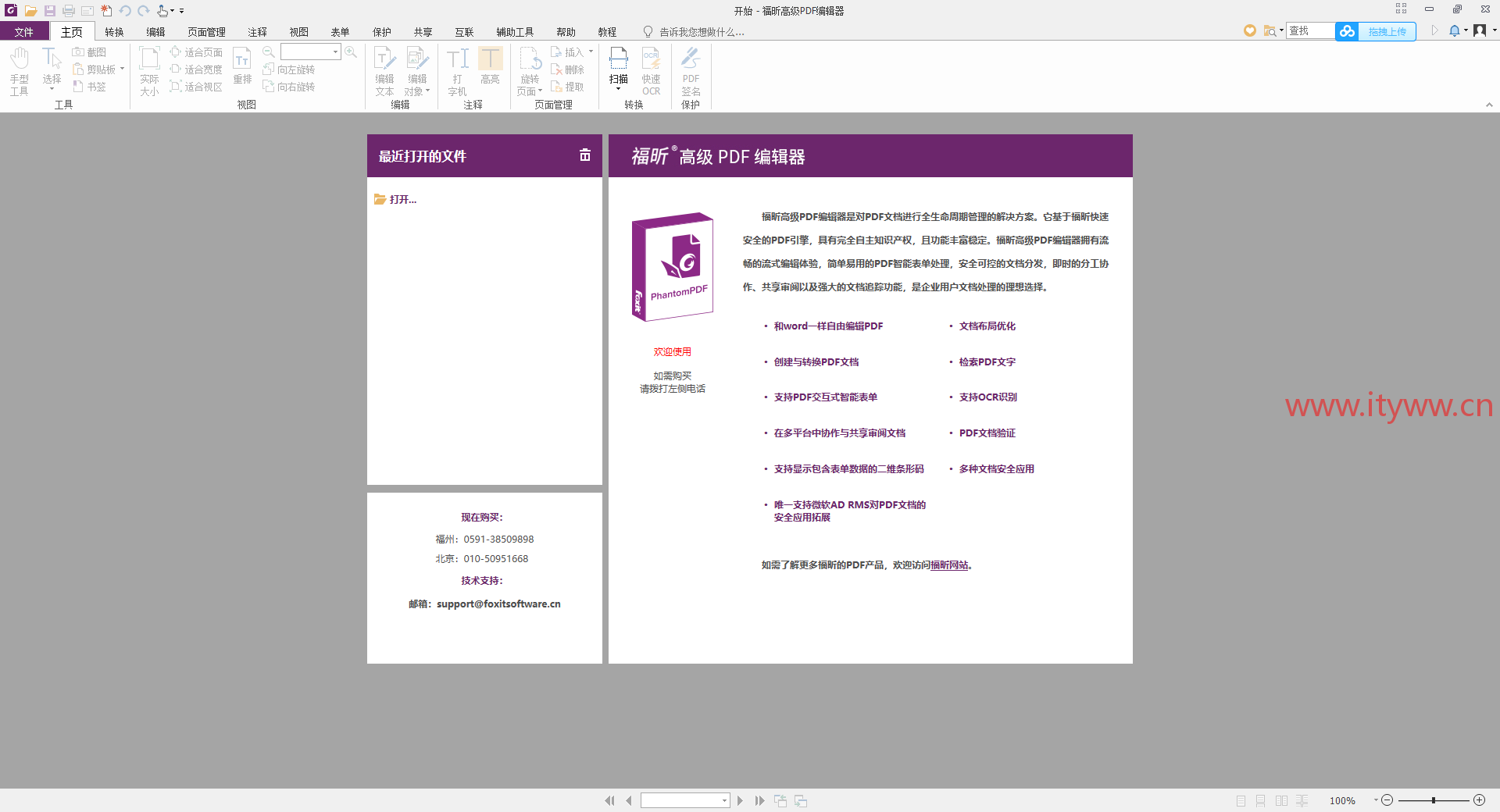Click the drag upload (拖拽上传) button
Image resolution: width=1500 pixels, height=812 pixels.
[1387, 31]
